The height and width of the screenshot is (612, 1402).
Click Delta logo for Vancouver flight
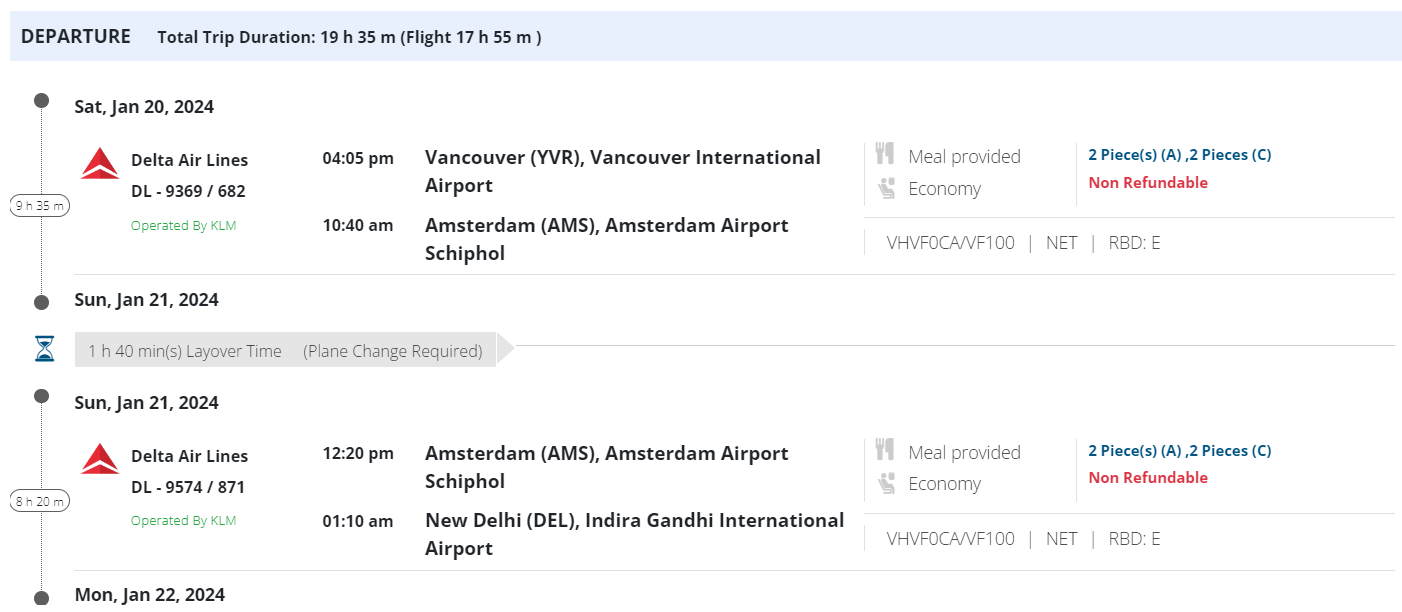tap(100, 164)
